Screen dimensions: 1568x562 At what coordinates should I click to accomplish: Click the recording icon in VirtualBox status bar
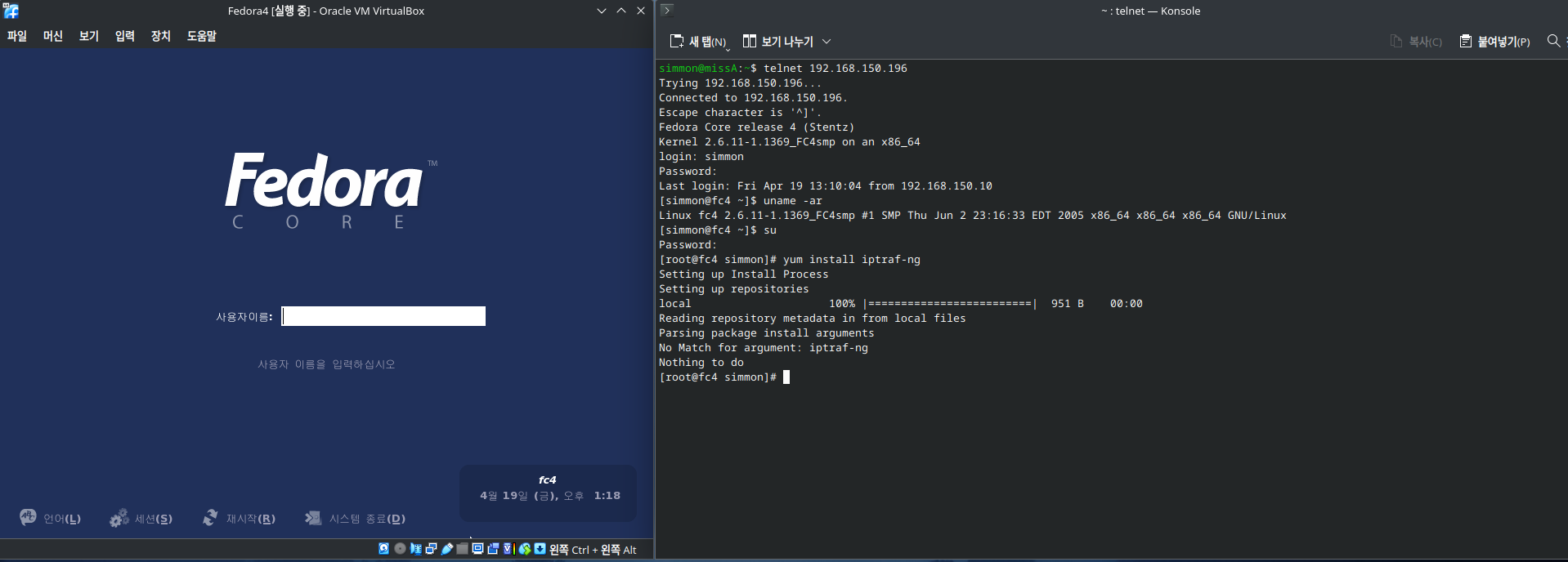click(493, 549)
